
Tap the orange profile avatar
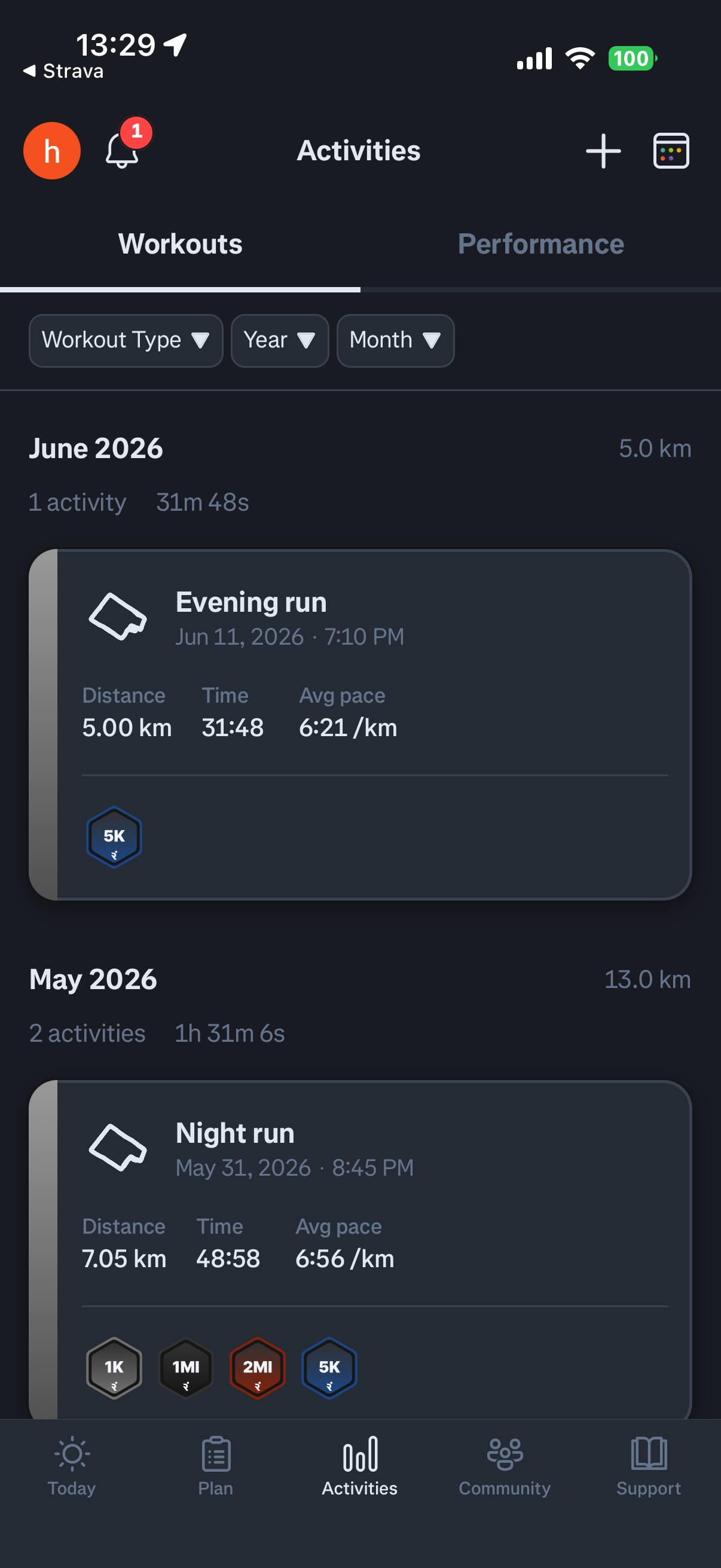tap(52, 150)
